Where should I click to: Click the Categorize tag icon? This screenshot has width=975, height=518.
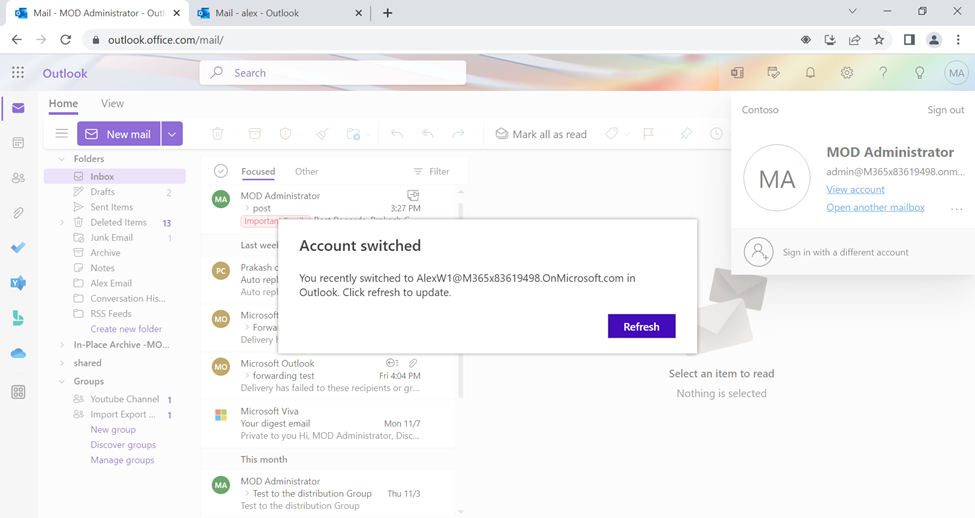[612, 134]
